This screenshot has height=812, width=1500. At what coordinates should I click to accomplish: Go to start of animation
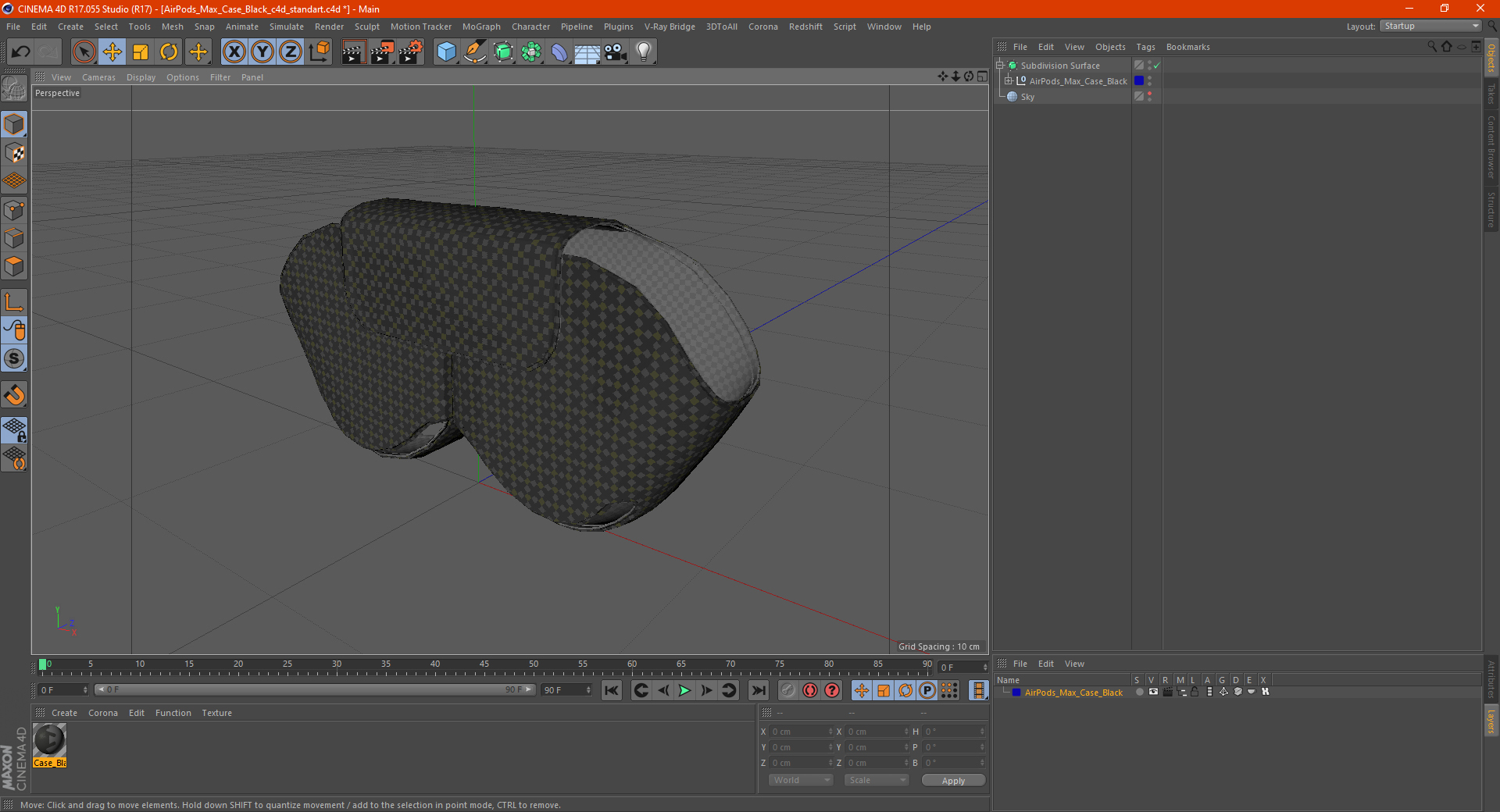pyautogui.click(x=612, y=690)
